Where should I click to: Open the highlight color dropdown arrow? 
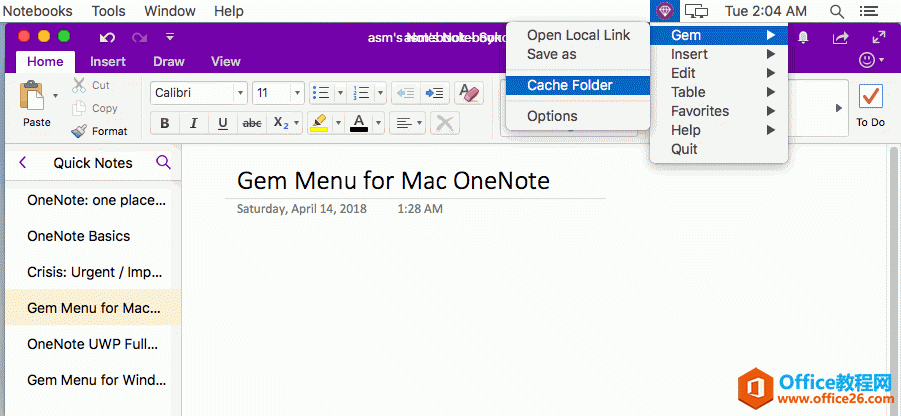coord(338,123)
